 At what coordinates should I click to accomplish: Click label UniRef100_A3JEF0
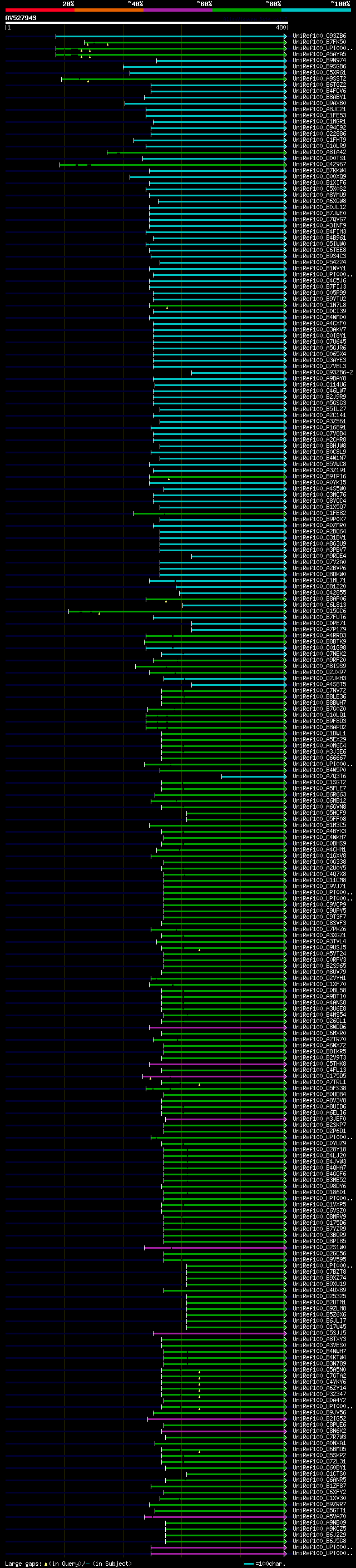pos(319,1119)
